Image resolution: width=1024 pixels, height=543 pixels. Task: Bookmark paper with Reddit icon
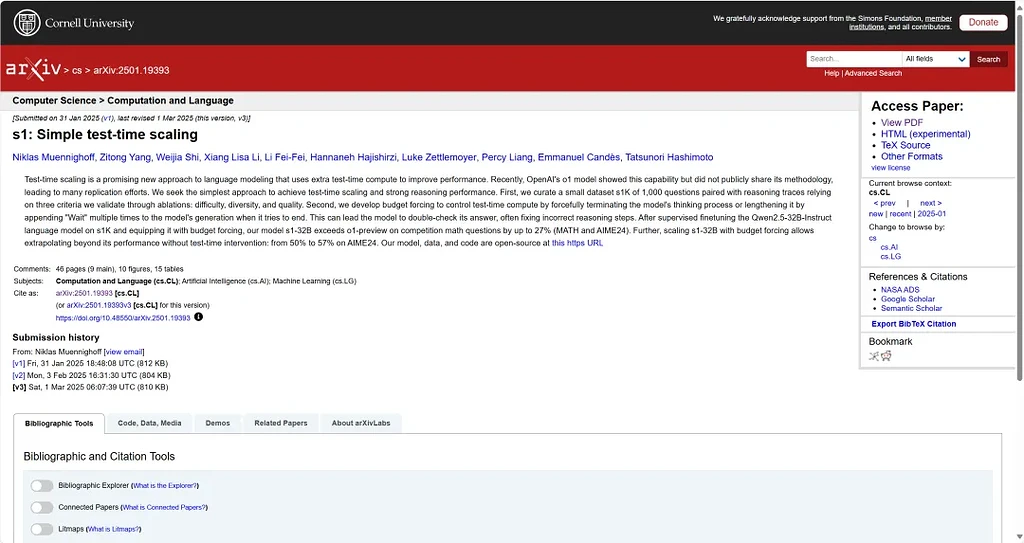(x=886, y=356)
